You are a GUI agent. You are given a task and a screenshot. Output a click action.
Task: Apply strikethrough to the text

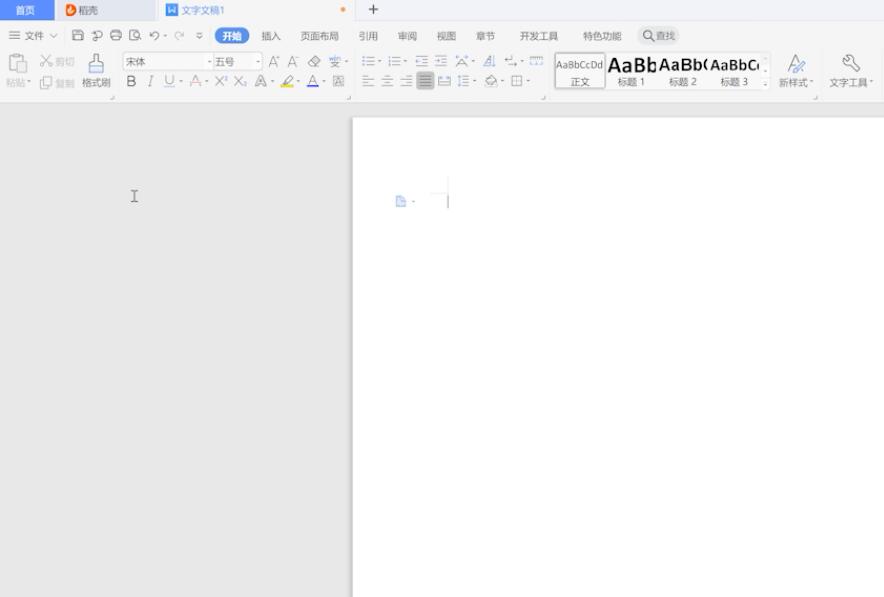click(196, 81)
